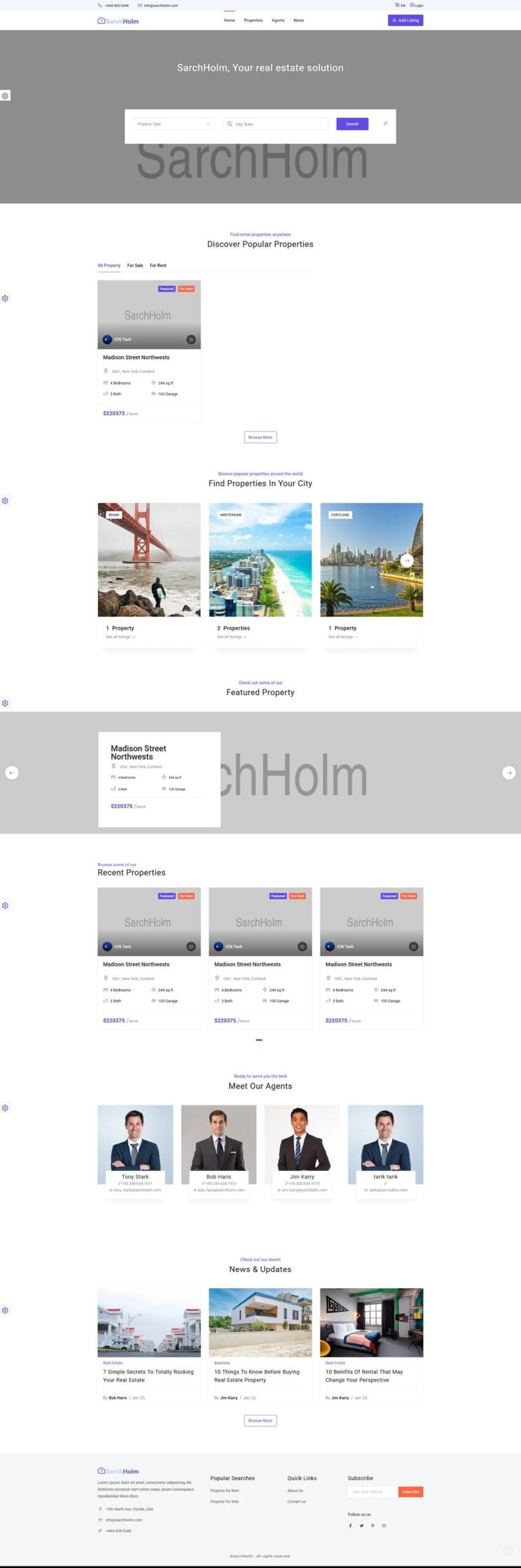Open the Twitter icon in footer

click(361, 1526)
